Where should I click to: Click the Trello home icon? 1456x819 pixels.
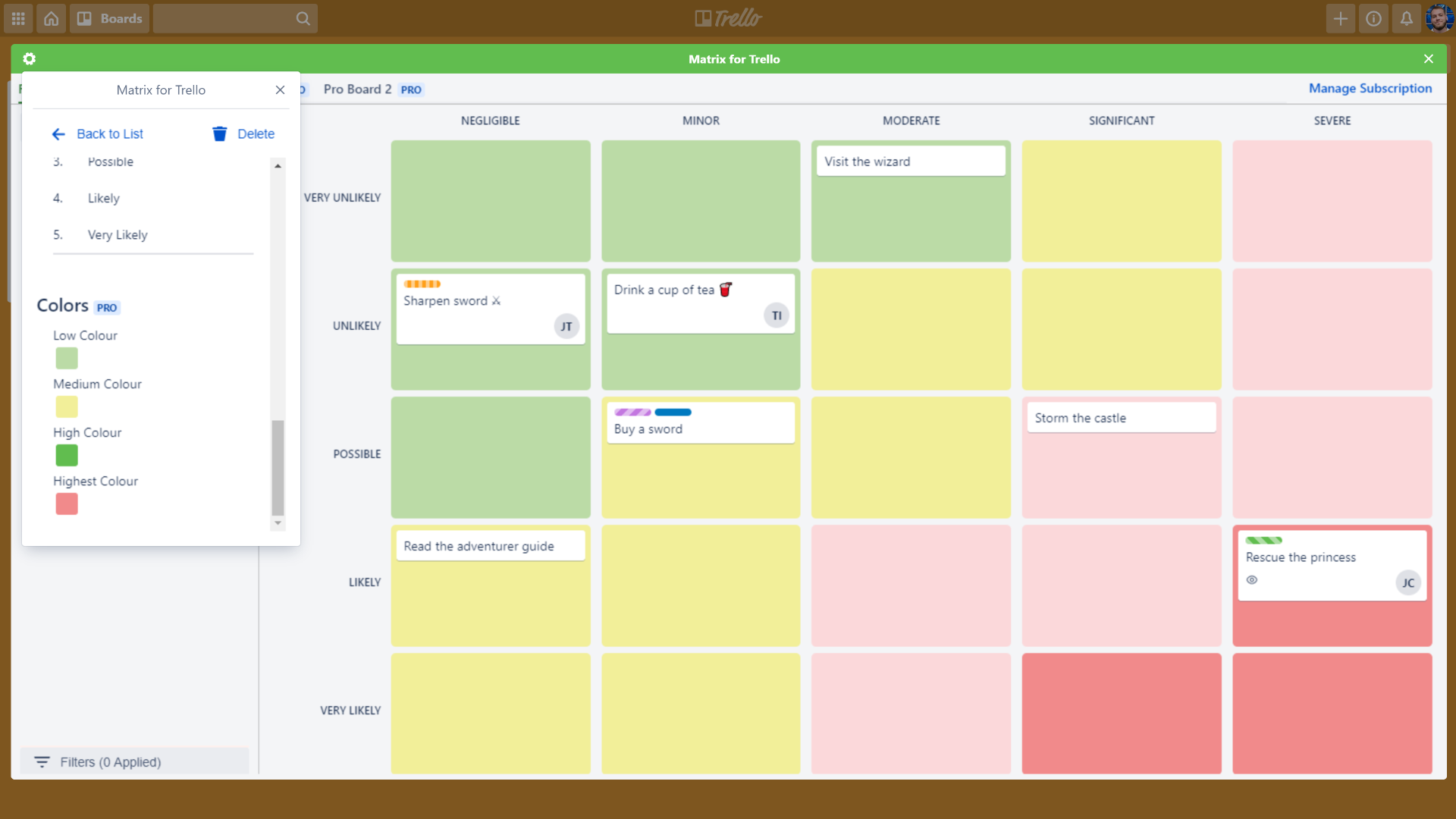click(50, 18)
